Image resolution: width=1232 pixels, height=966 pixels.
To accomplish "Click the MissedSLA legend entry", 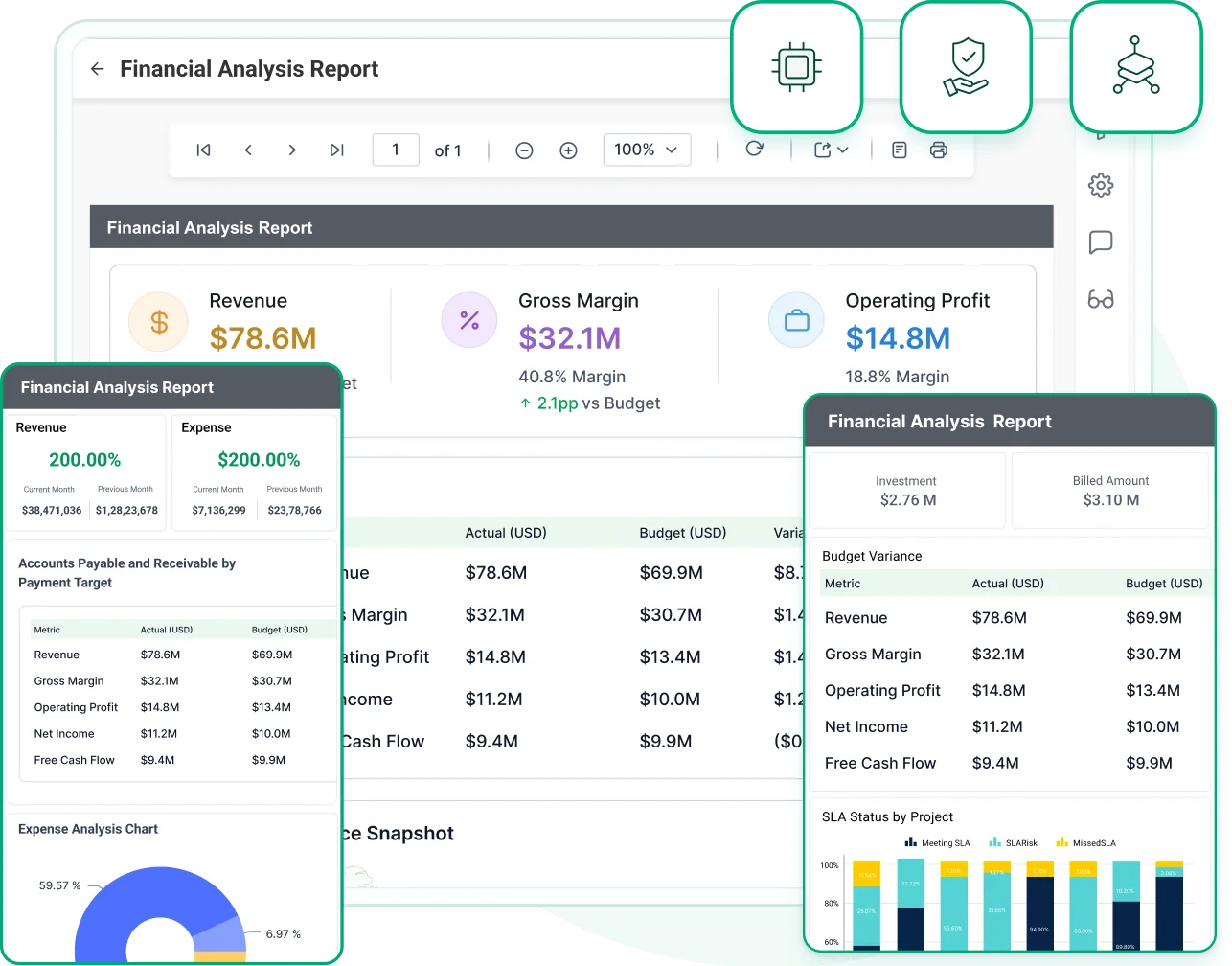I will [x=1086, y=843].
